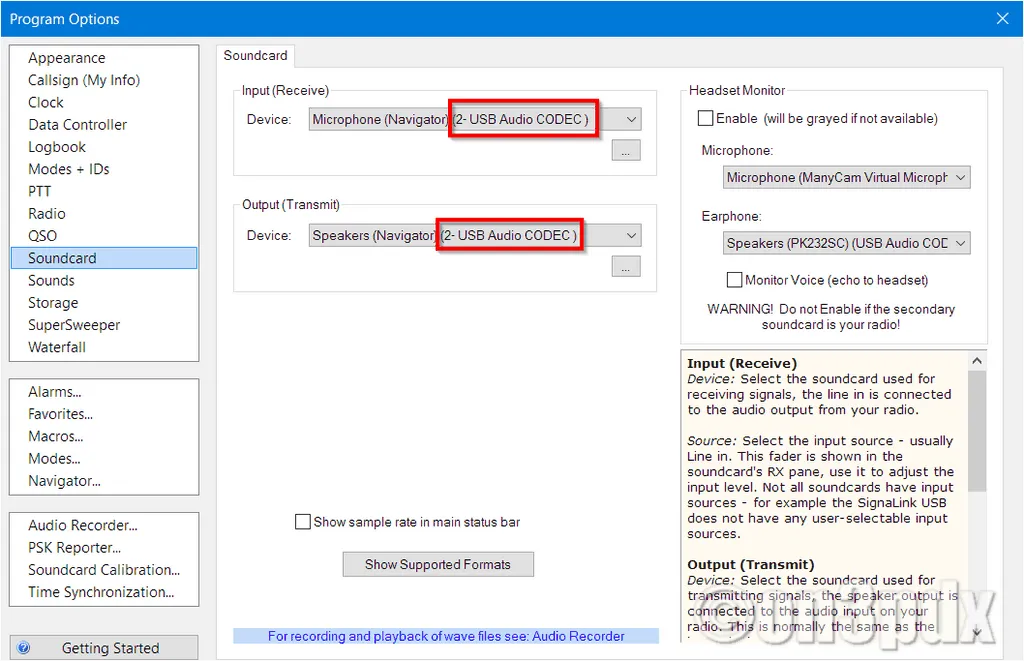Viewport: 1024px width, 661px height.
Task: Close the Program Options window
Action: (1003, 18)
